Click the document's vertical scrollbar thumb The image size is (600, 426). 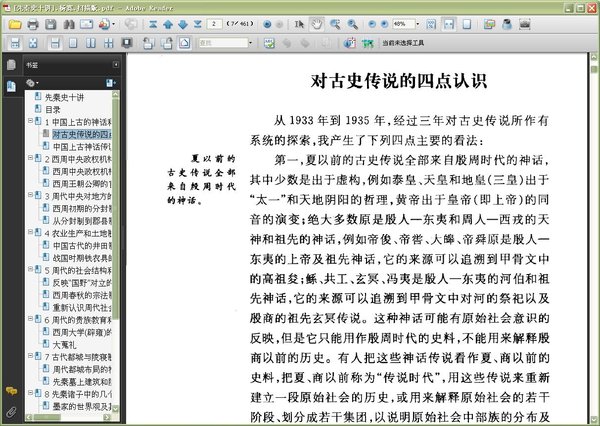(x=594, y=69)
